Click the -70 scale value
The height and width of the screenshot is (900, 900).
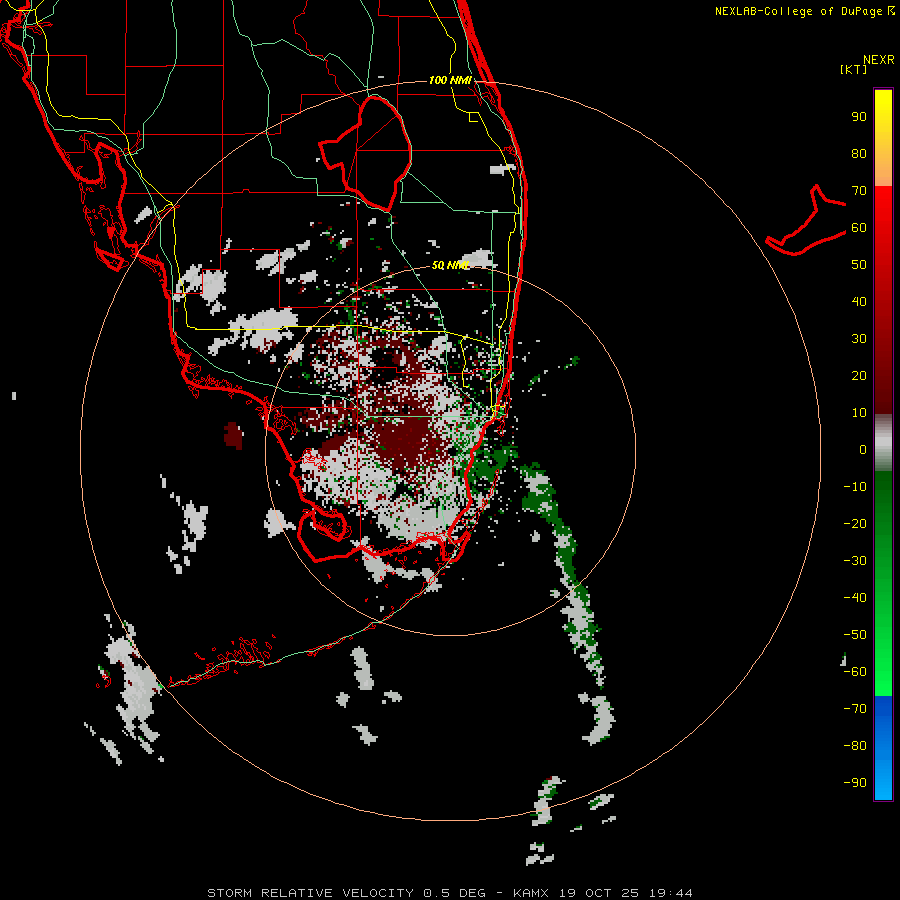(855, 709)
